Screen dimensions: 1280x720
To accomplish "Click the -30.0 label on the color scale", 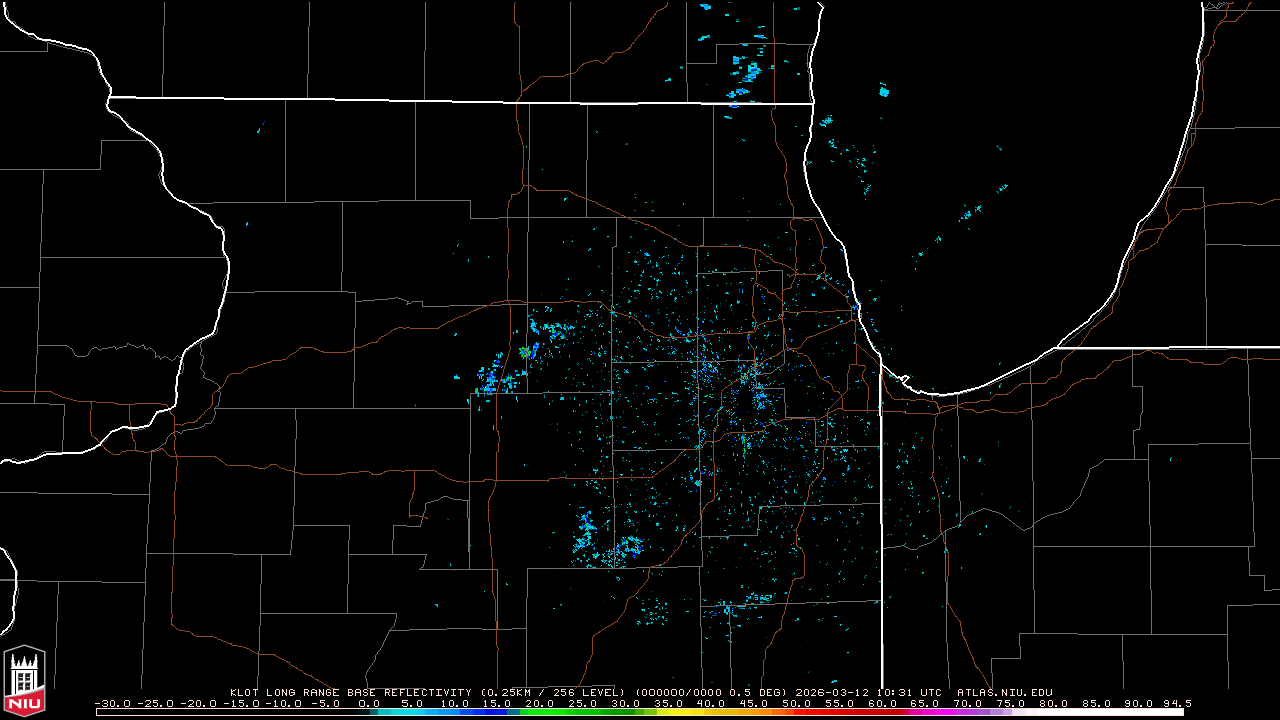I will click(112, 704).
